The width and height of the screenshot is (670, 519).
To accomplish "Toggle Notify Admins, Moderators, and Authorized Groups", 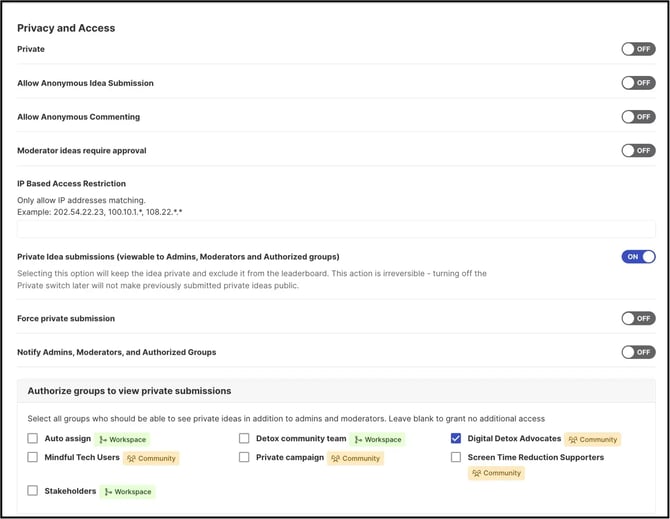I will (638, 352).
